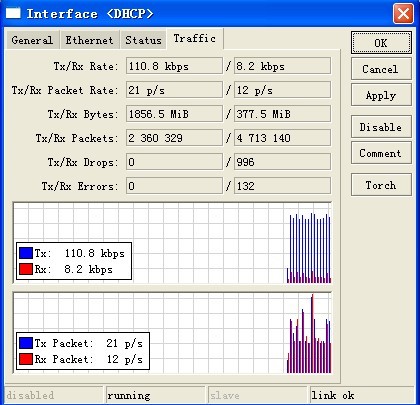Click the Tx/Rx Rate label

(x=86, y=66)
